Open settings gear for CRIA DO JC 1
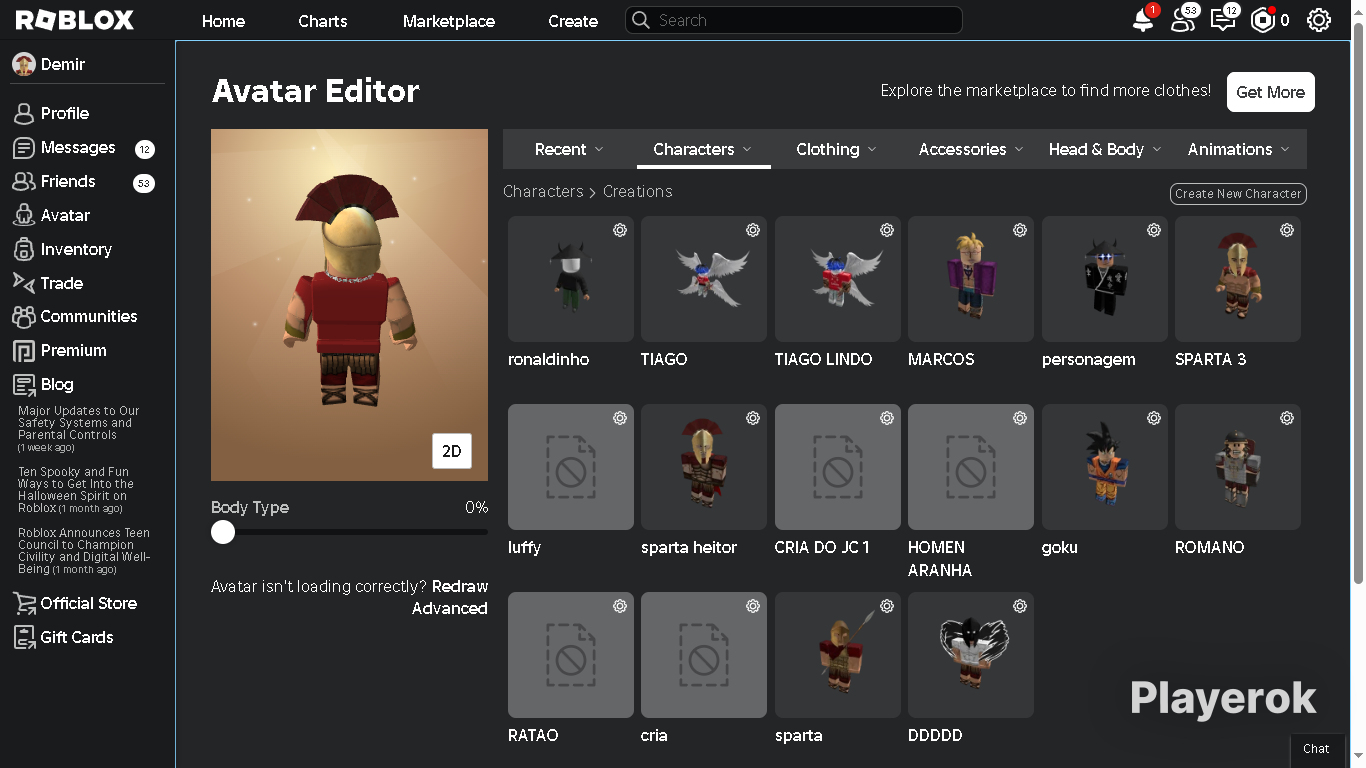 point(887,418)
